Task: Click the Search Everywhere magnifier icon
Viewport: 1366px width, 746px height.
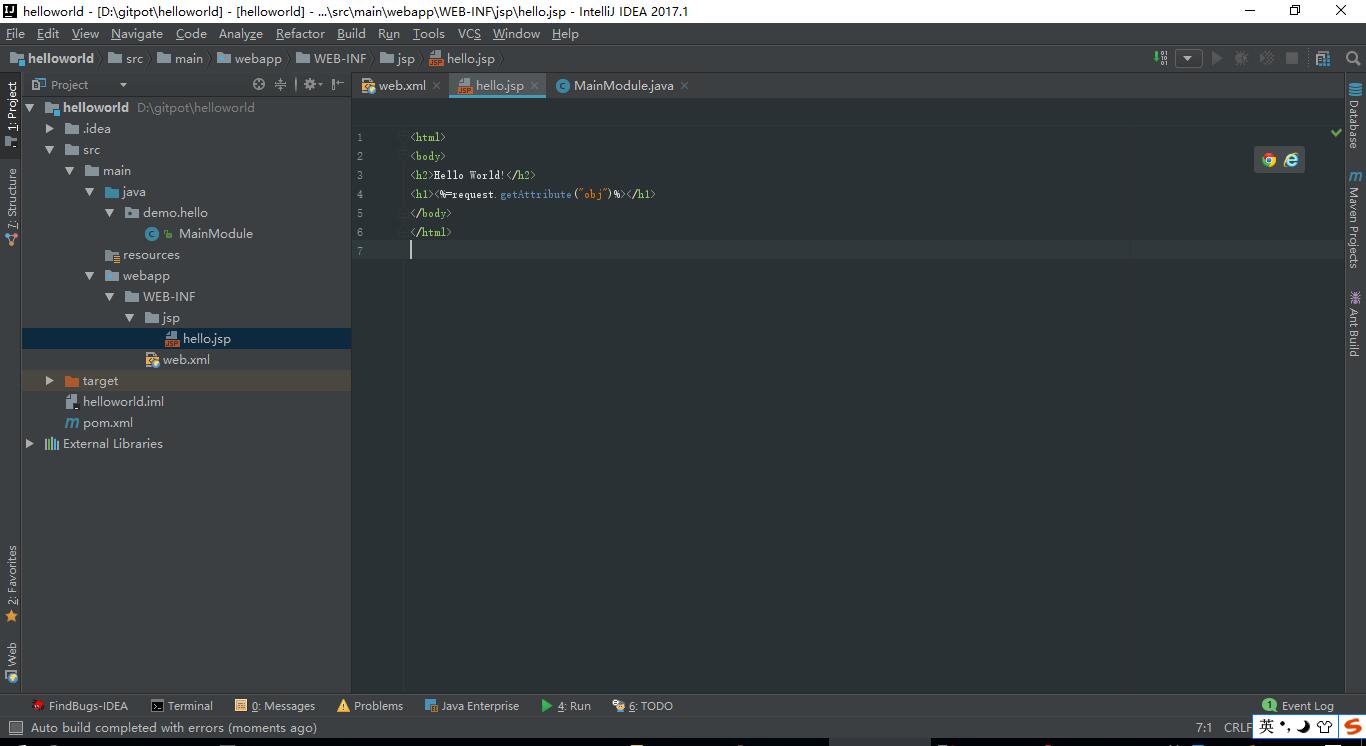Action: click(x=1354, y=58)
